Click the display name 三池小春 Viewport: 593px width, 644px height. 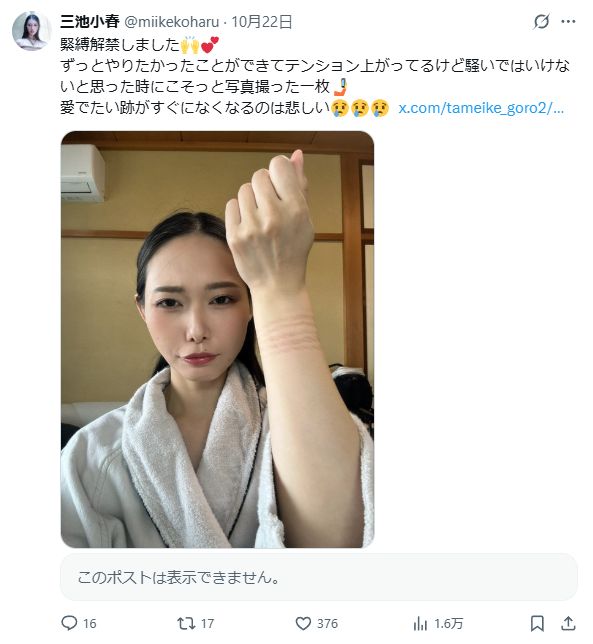pyautogui.click(x=90, y=21)
